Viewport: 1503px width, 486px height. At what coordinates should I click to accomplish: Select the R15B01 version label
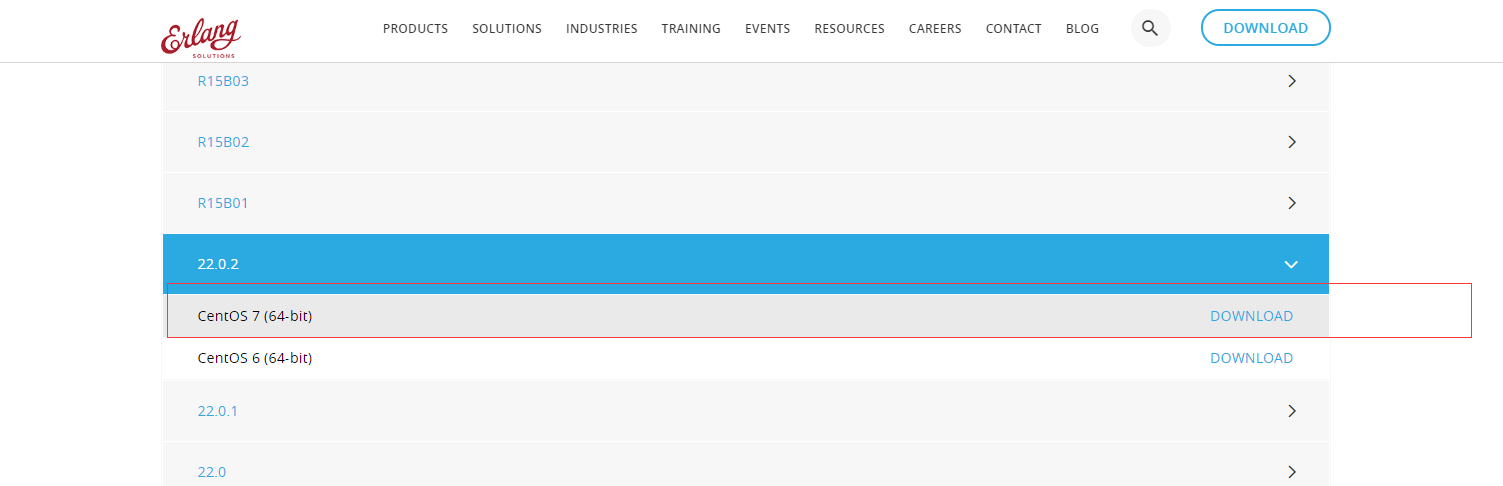(223, 203)
